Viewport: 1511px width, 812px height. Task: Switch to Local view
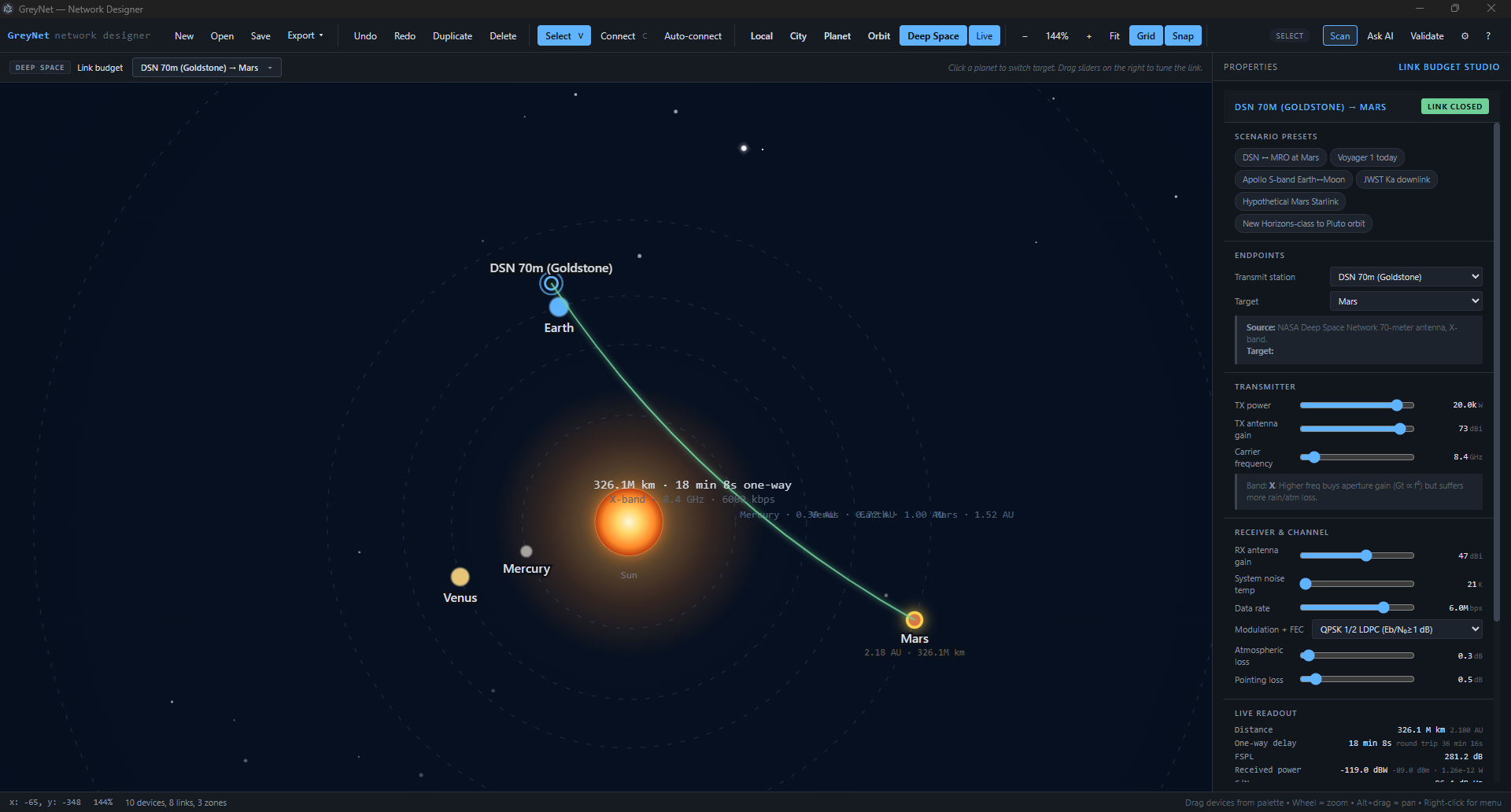pyautogui.click(x=761, y=36)
